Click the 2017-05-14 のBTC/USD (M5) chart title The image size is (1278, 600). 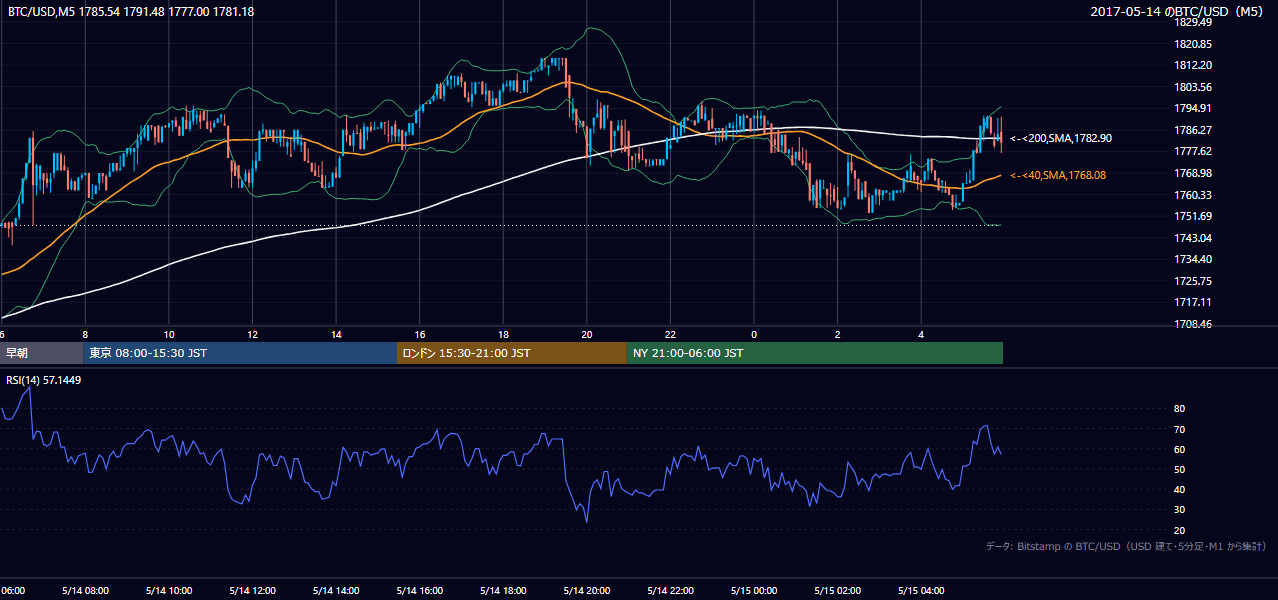[1178, 12]
